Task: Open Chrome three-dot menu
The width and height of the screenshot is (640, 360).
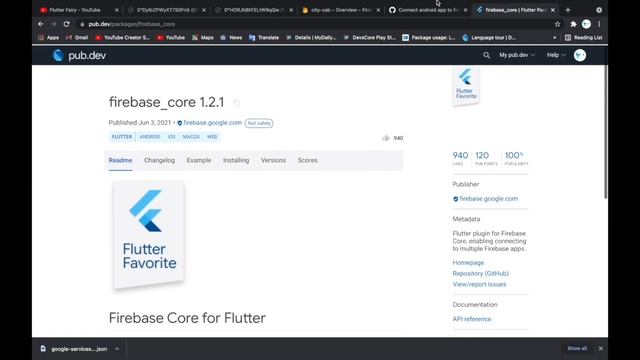Action: [x=599, y=24]
